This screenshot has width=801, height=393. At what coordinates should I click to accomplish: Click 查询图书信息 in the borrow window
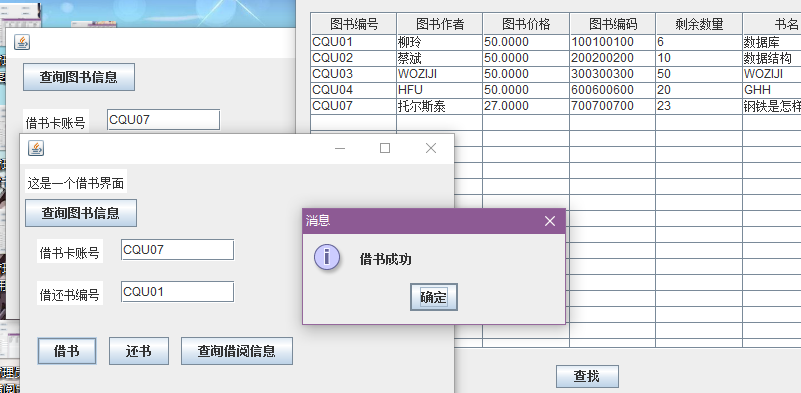[81, 213]
